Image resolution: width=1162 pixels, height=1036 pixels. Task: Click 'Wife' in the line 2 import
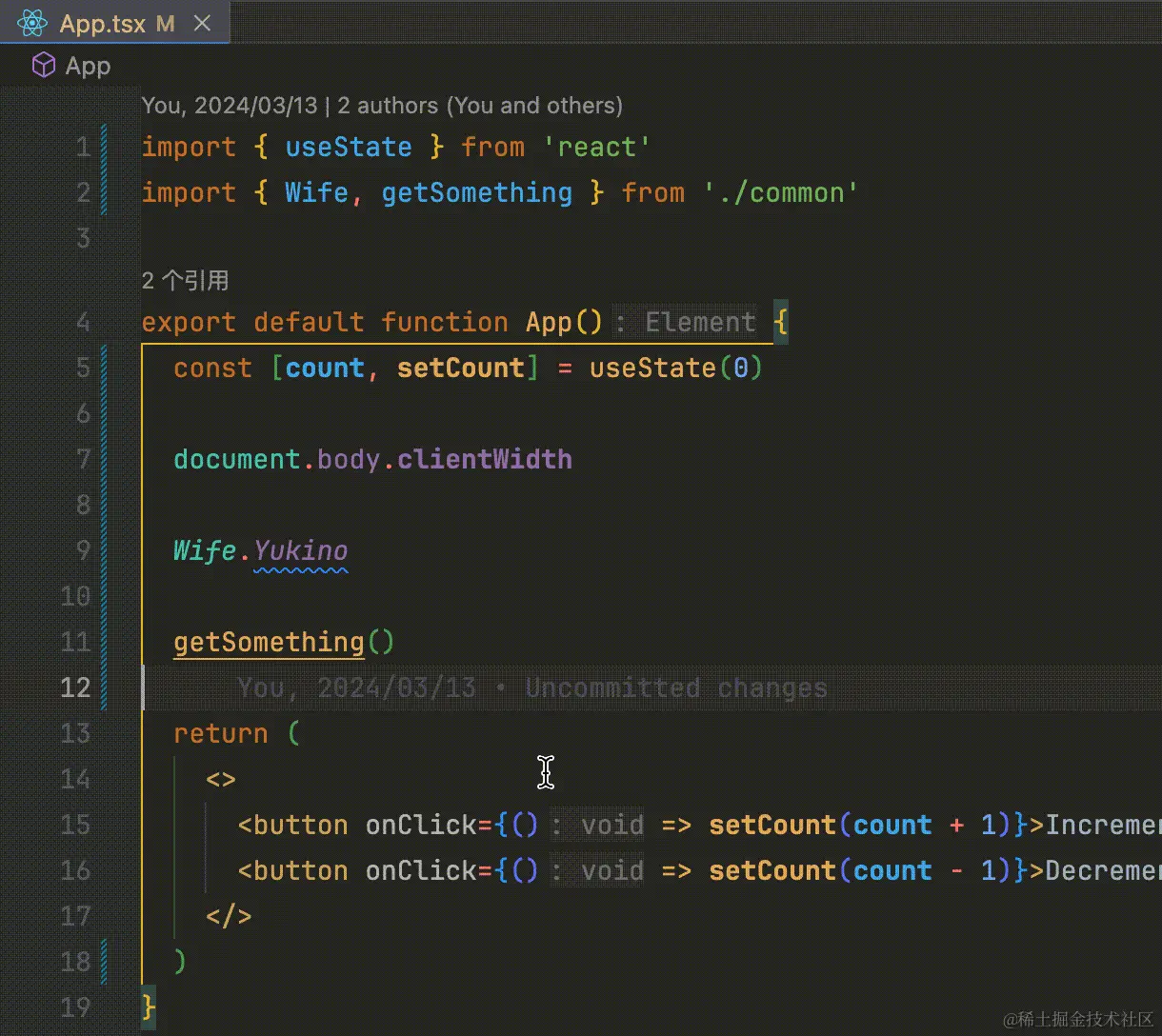[316, 192]
